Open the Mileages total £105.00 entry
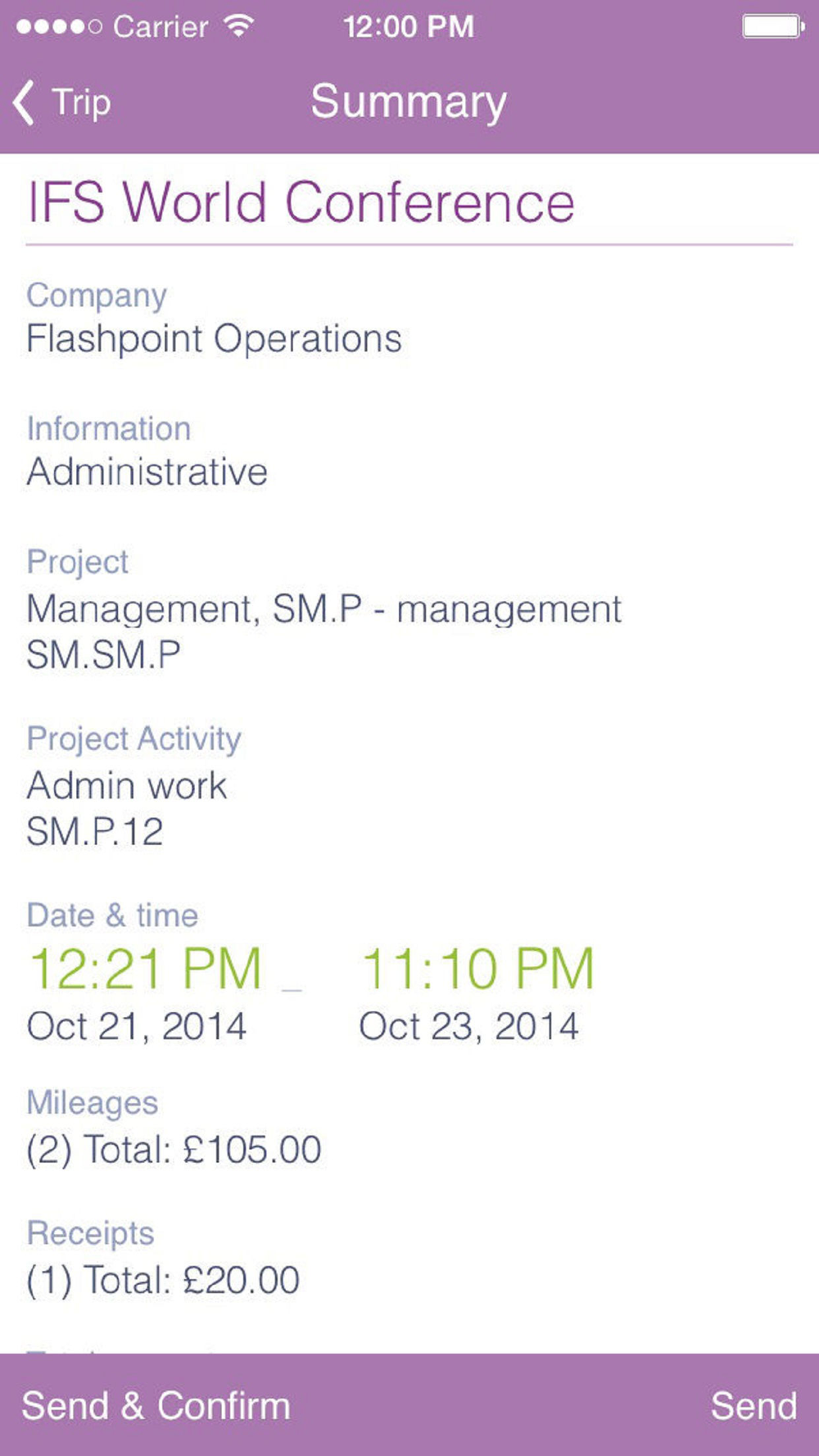The width and height of the screenshot is (819, 1456). (x=174, y=1149)
